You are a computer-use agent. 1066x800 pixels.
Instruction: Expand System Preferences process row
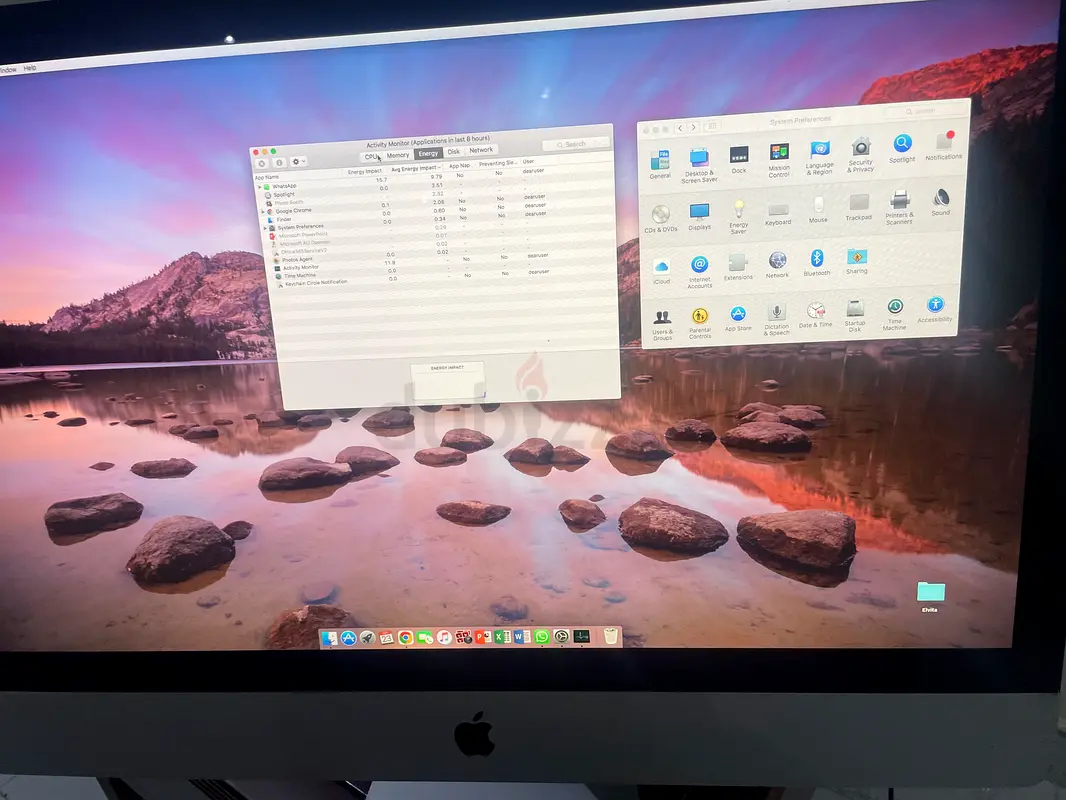pos(264,228)
